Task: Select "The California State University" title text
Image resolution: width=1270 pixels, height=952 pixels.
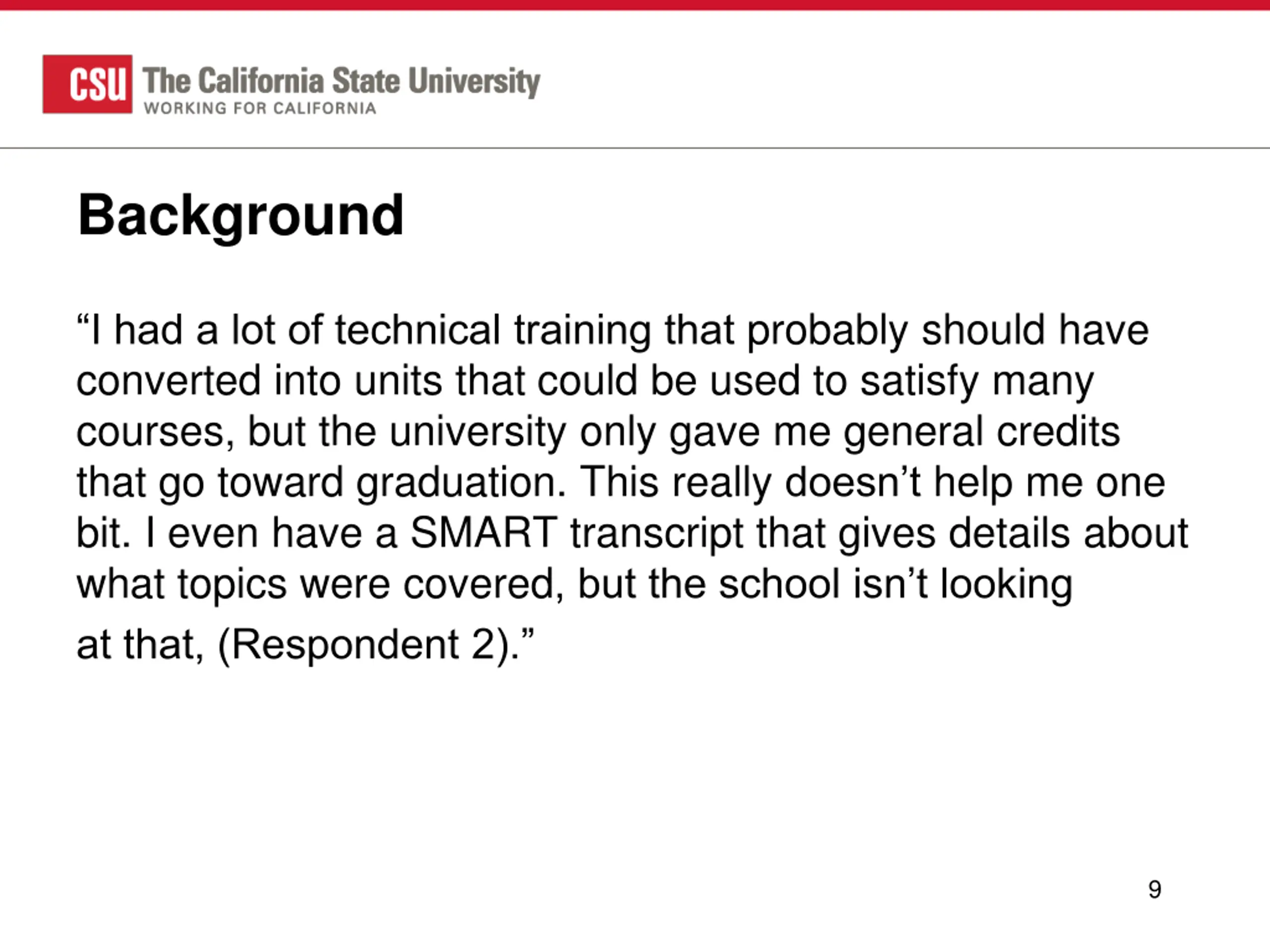Action: (341, 81)
